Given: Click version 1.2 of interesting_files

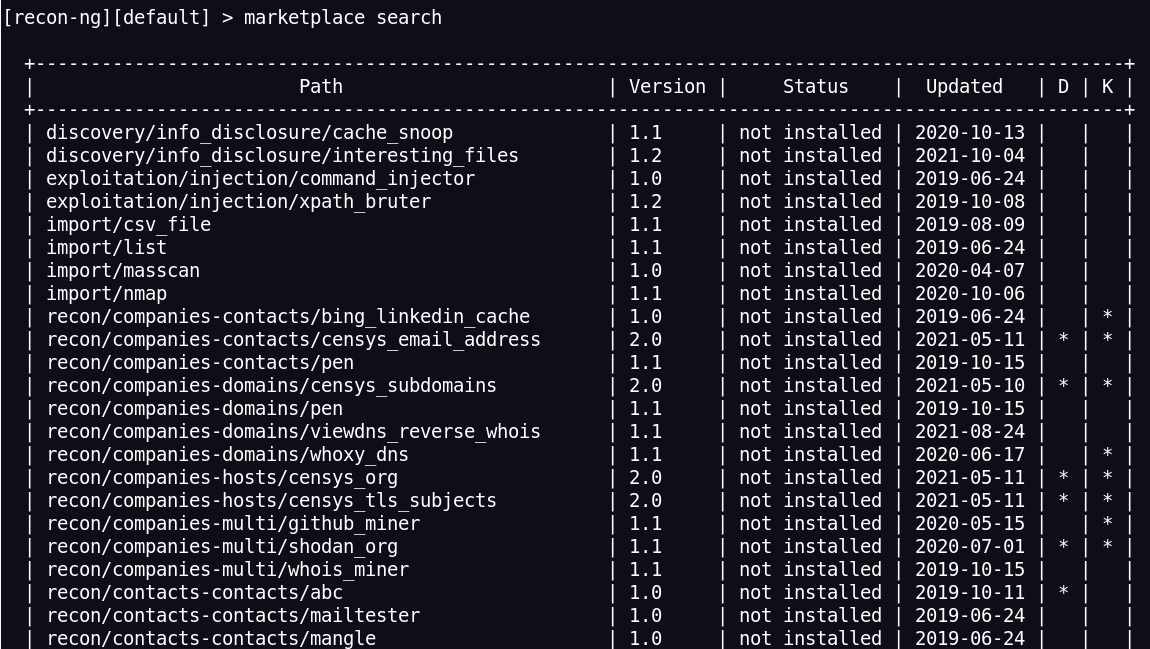Looking at the screenshot, I should click(x=645, y=155).
